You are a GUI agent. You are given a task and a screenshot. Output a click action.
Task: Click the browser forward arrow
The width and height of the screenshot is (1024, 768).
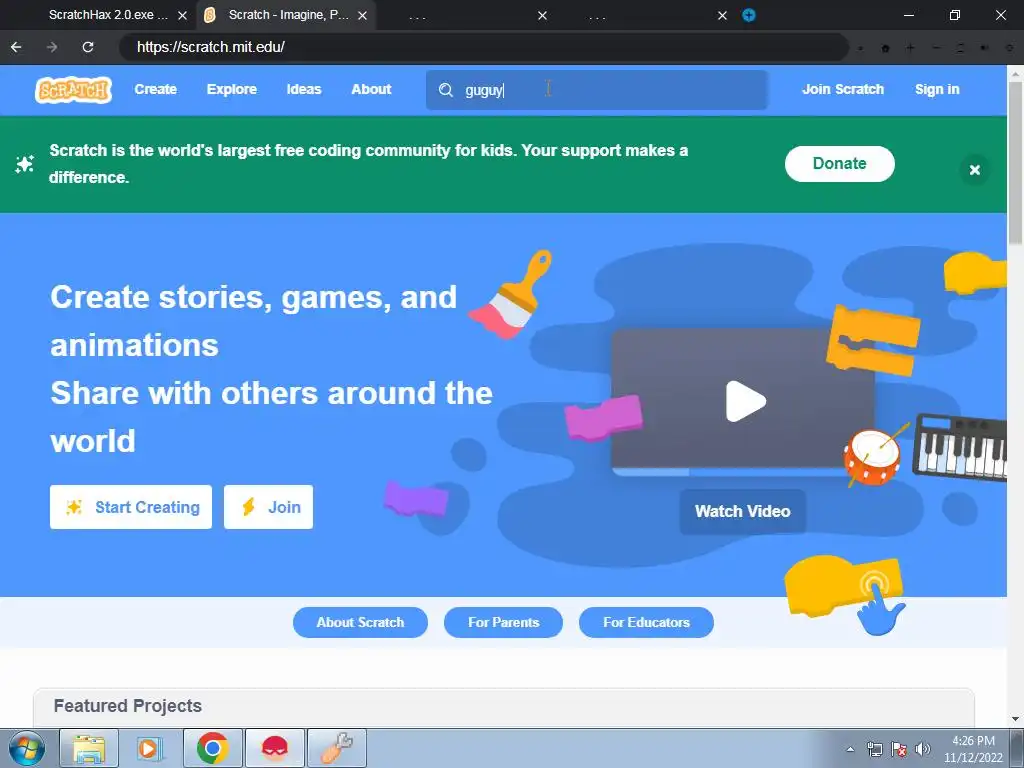pos(52,47)
